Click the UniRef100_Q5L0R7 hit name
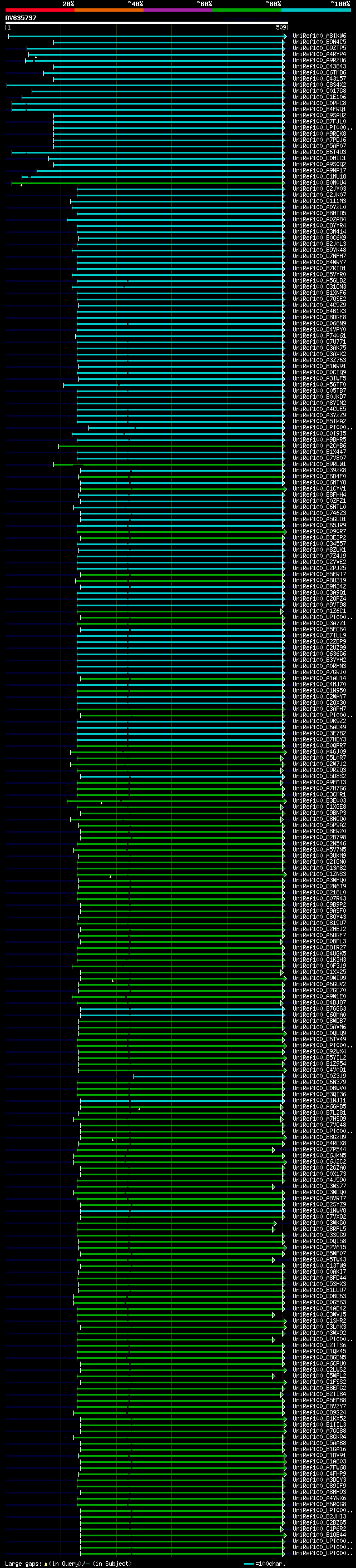The width and height of the screenshot is (356, 1568). click(319, 758)
